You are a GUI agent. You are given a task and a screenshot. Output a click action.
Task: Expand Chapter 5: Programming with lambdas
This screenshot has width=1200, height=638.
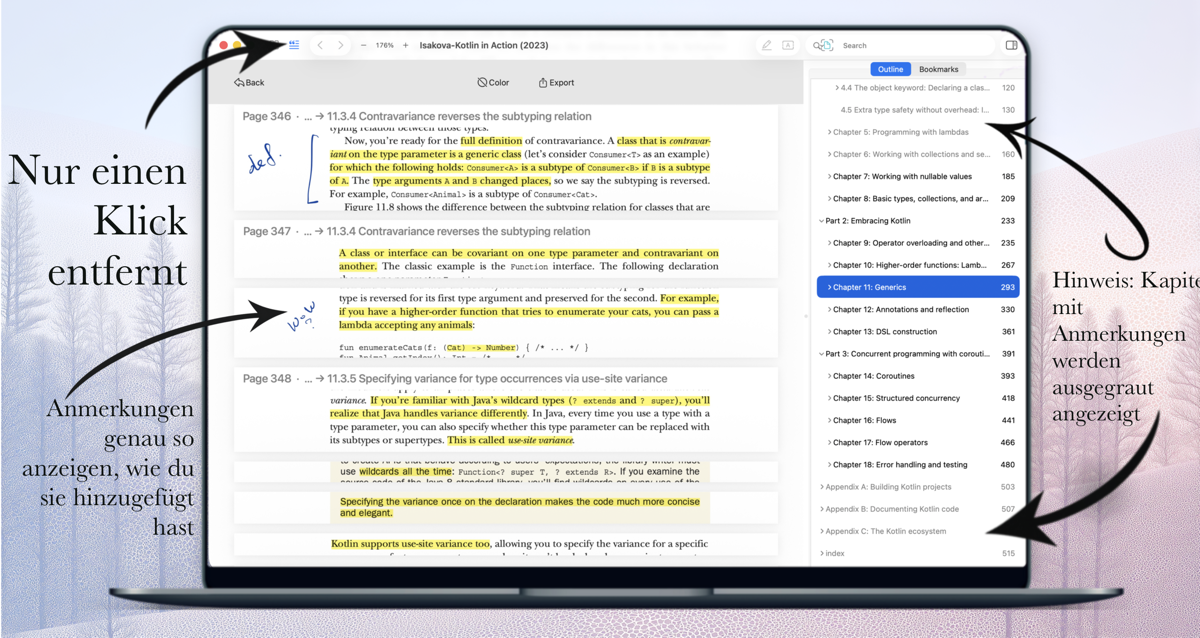[x=829, y=132]
